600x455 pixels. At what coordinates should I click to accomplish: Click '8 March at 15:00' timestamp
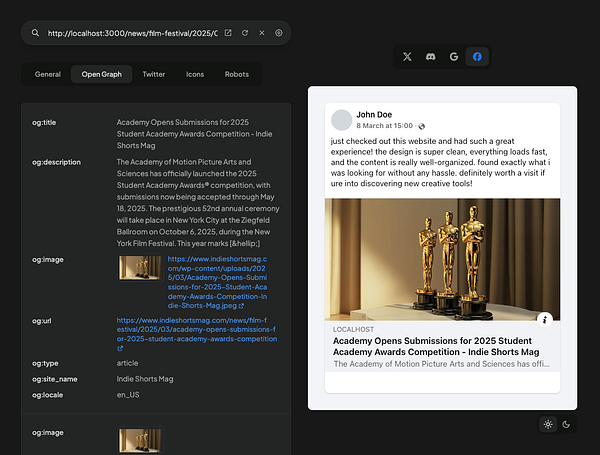pyautogui.click(x=385, y=126)
